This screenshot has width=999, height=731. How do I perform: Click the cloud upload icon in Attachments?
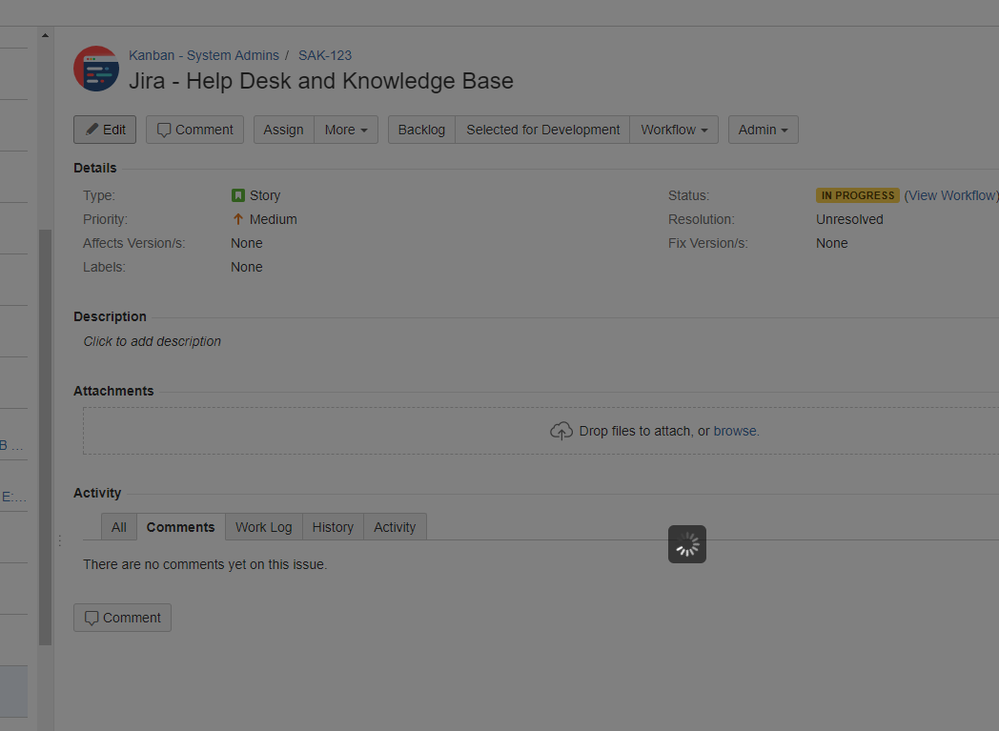pyautogui.click(x=561, y=431)
